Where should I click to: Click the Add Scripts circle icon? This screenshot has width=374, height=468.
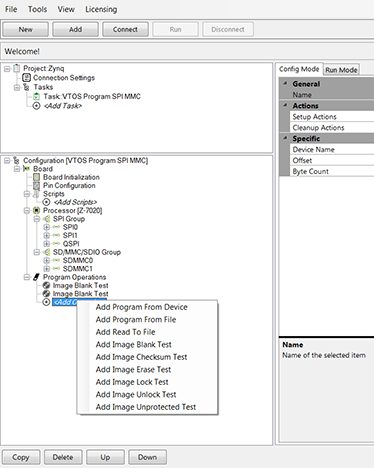[x=46, y=202]
